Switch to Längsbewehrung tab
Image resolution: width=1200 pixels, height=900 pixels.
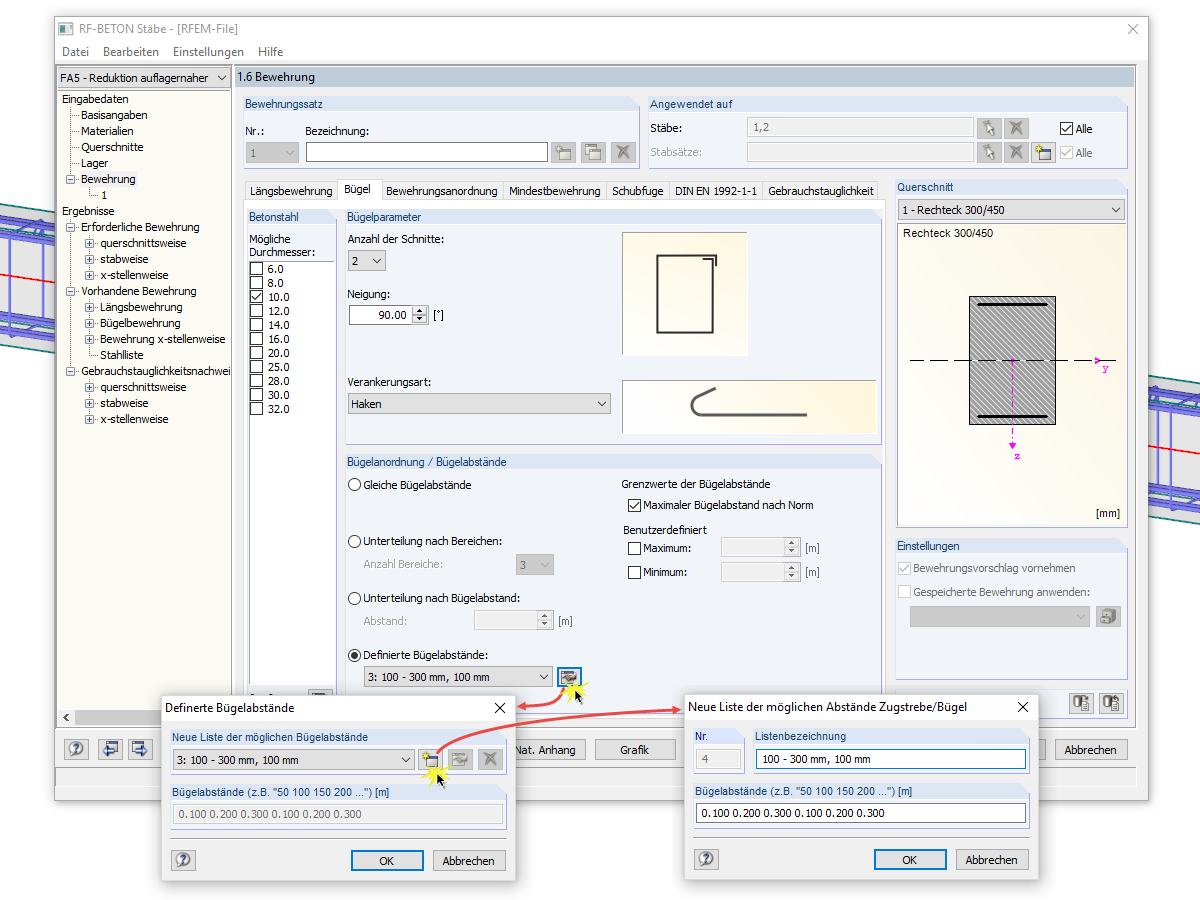(x=291, y=191)
